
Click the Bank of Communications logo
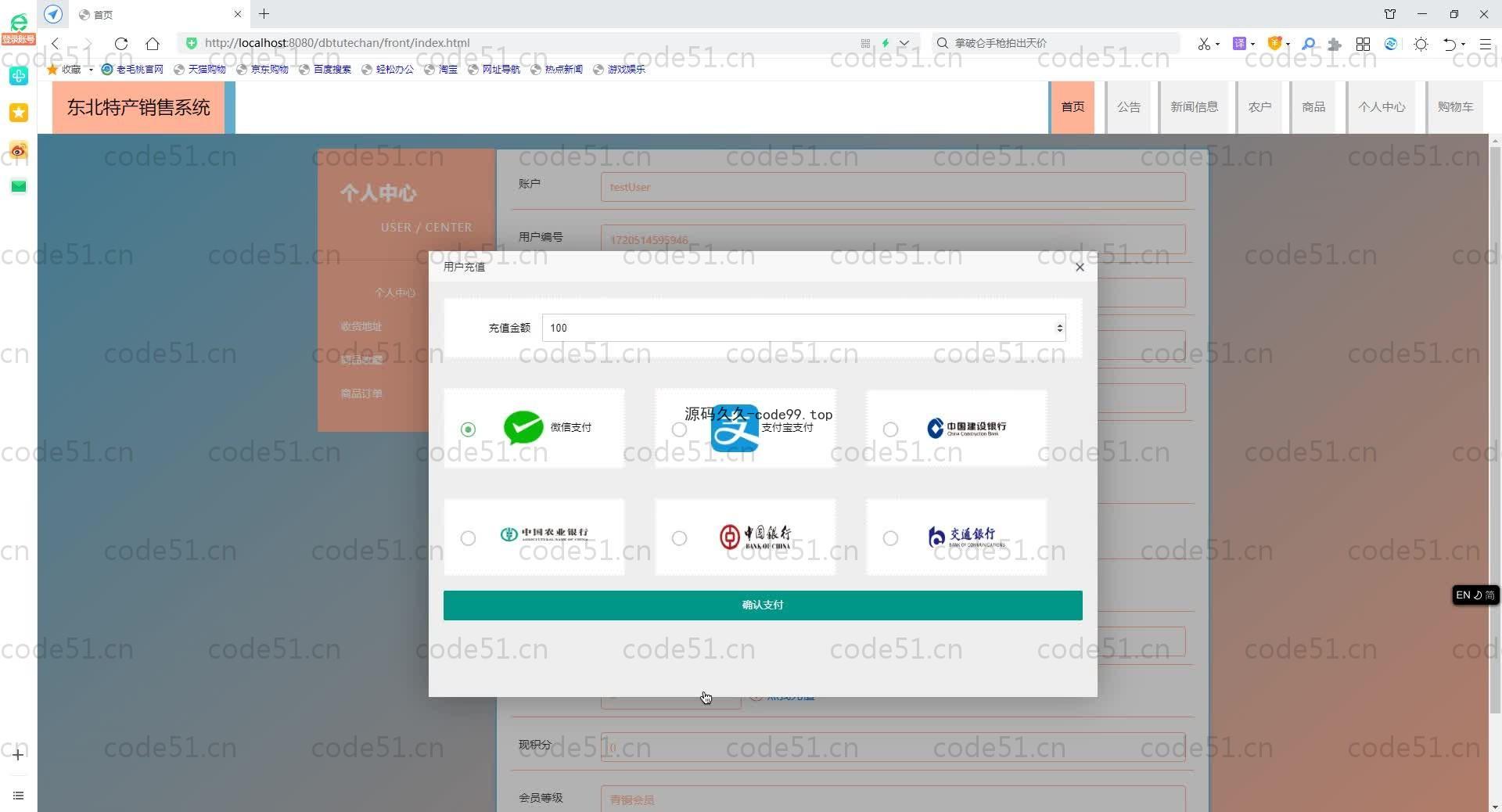(966, 537)
